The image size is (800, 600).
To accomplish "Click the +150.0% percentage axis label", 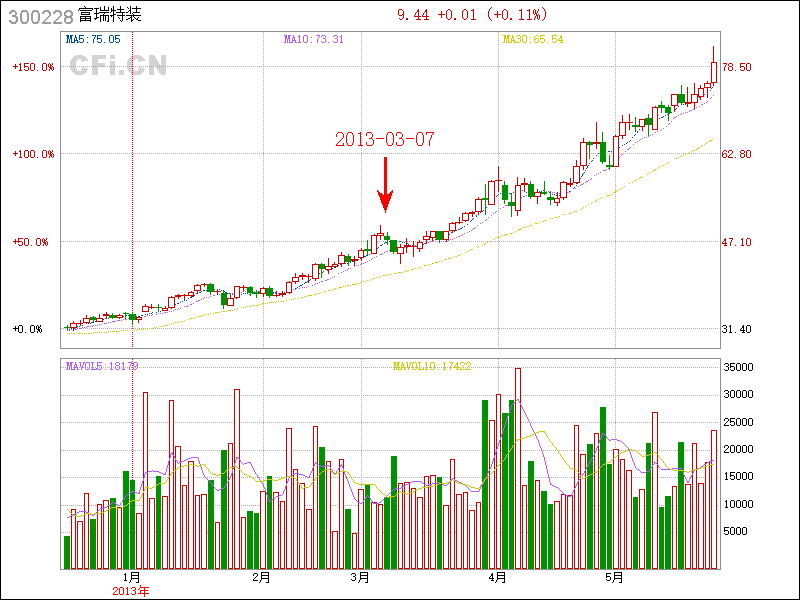I will 33,67.
